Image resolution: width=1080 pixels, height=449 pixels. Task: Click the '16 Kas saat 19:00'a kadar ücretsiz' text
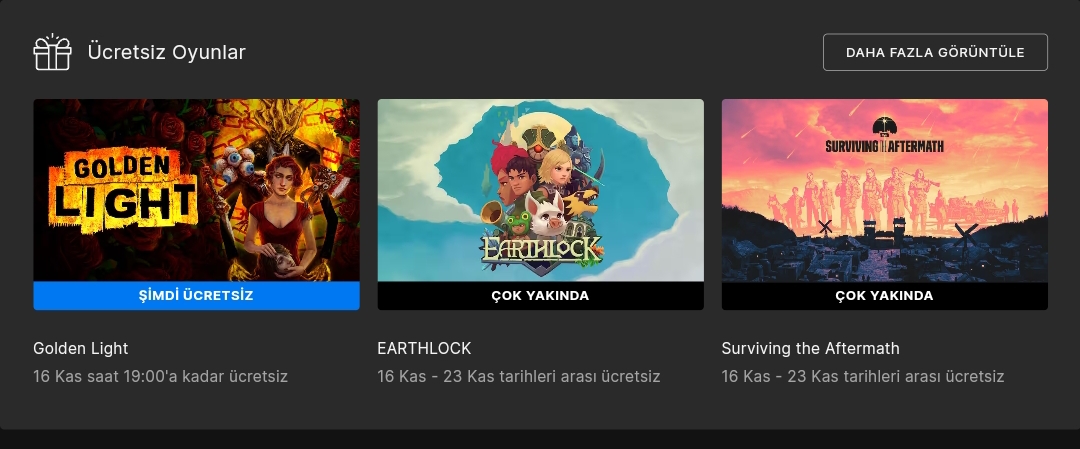(x=160, y=377)
